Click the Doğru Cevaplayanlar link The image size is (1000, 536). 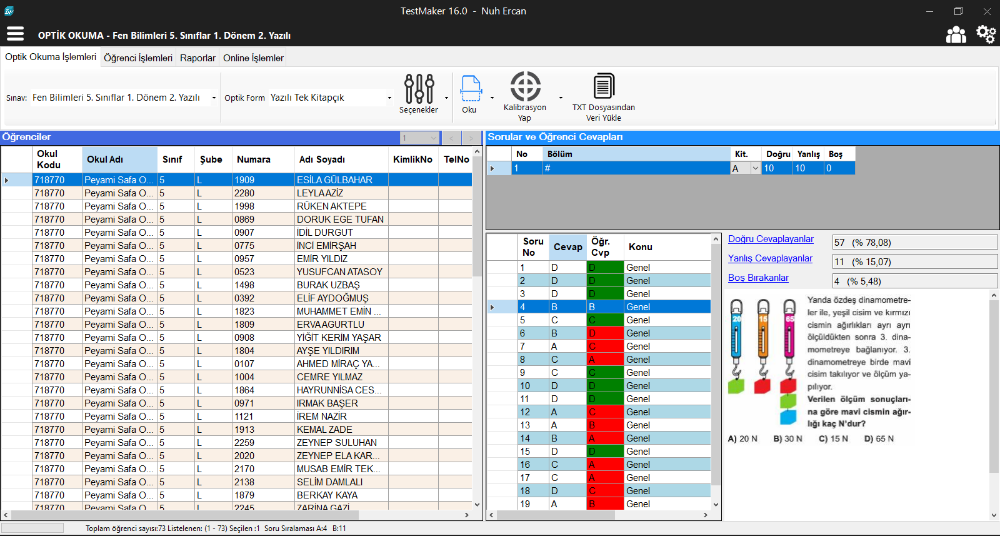tap(770, 239)
